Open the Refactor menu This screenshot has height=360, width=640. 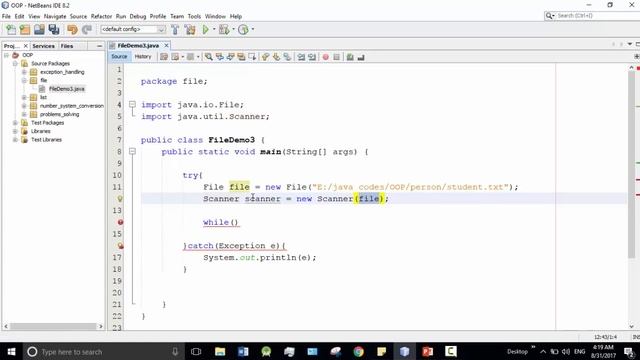click(x=101, y=16)
